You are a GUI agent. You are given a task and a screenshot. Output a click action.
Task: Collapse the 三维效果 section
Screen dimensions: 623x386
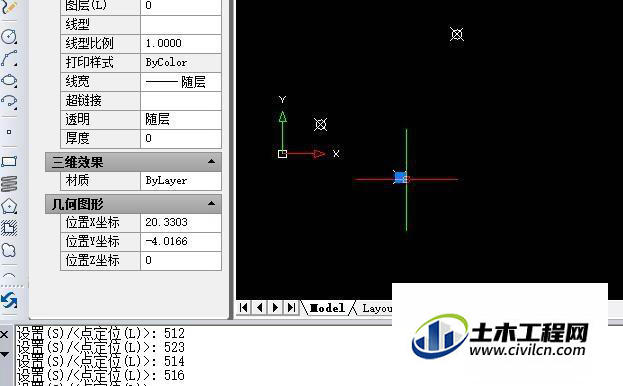click(x=211, y=161)
